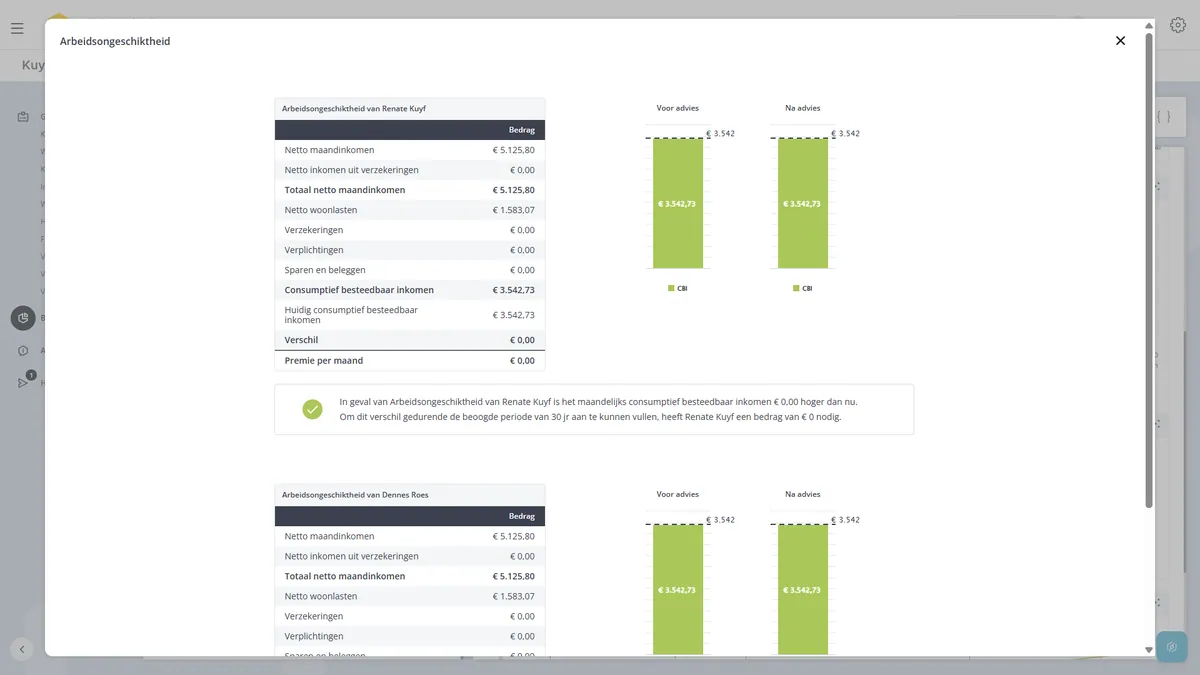This screenshot has width=1200, height=675.
Task: Open the settings gear icon
Action: [1178, 26]
